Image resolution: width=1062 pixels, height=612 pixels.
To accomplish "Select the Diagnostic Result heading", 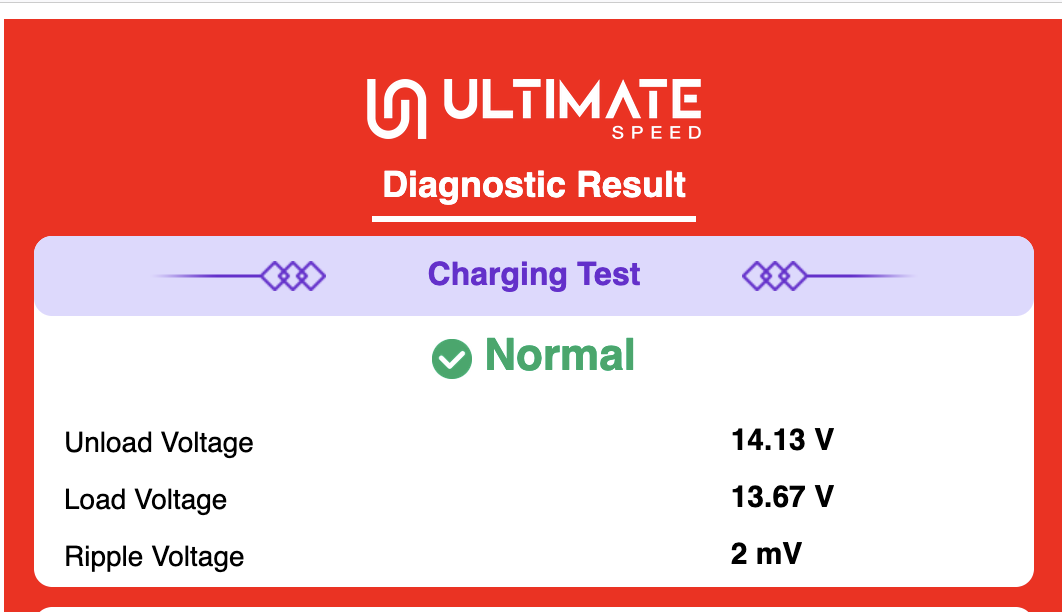I will tap(534, 185).
